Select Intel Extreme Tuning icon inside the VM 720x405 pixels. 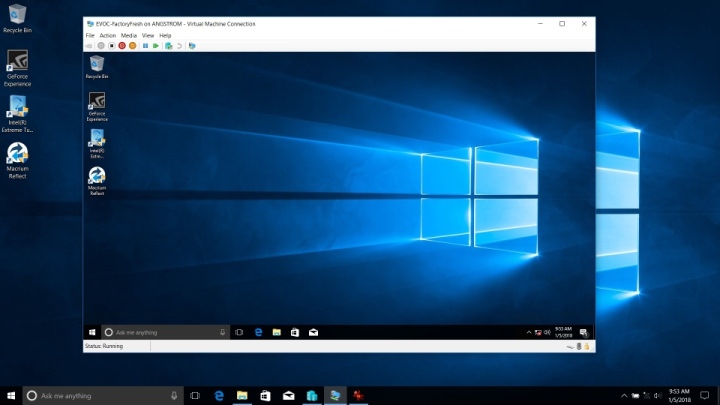point(97,144)
